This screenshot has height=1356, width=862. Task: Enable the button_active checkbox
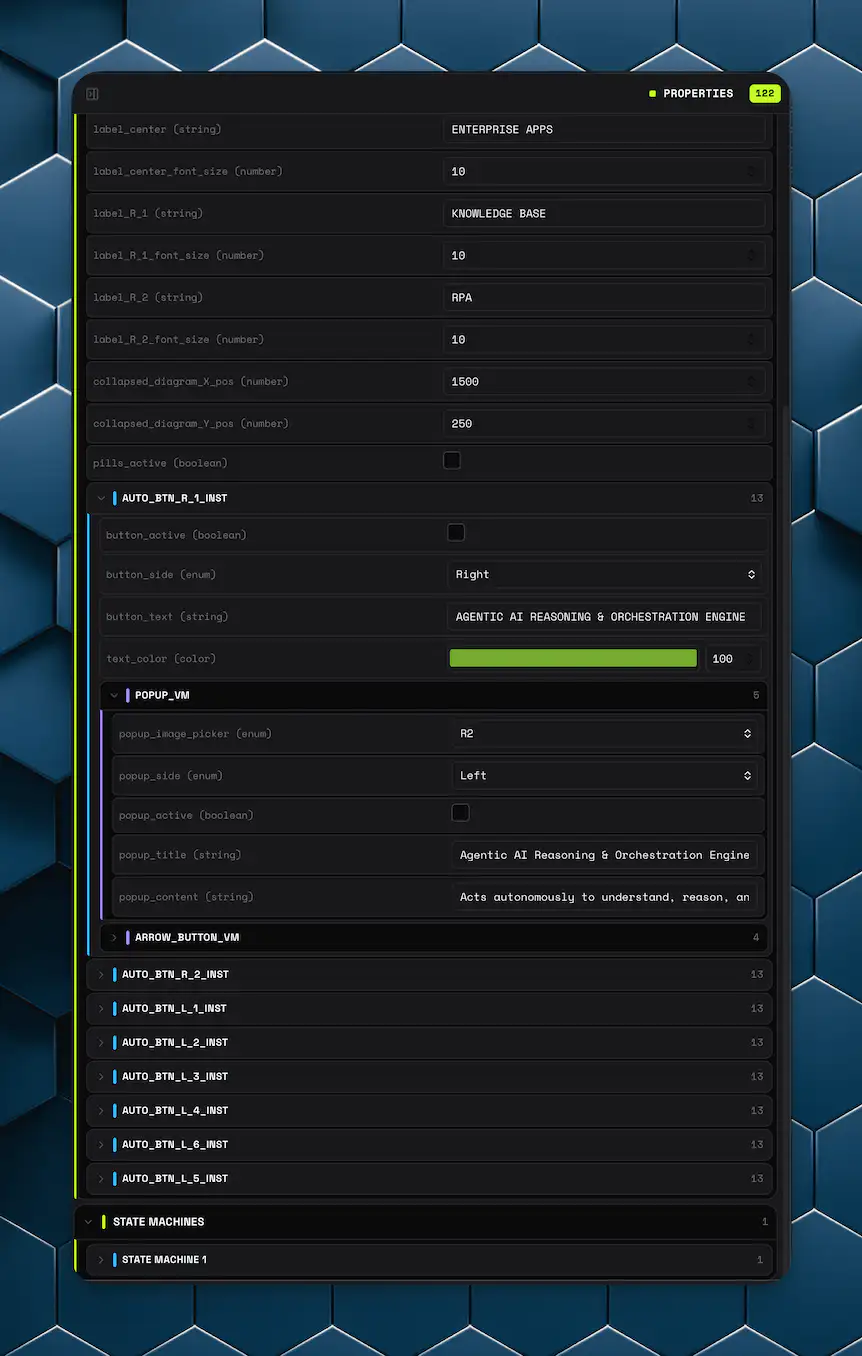pos(456,532)
